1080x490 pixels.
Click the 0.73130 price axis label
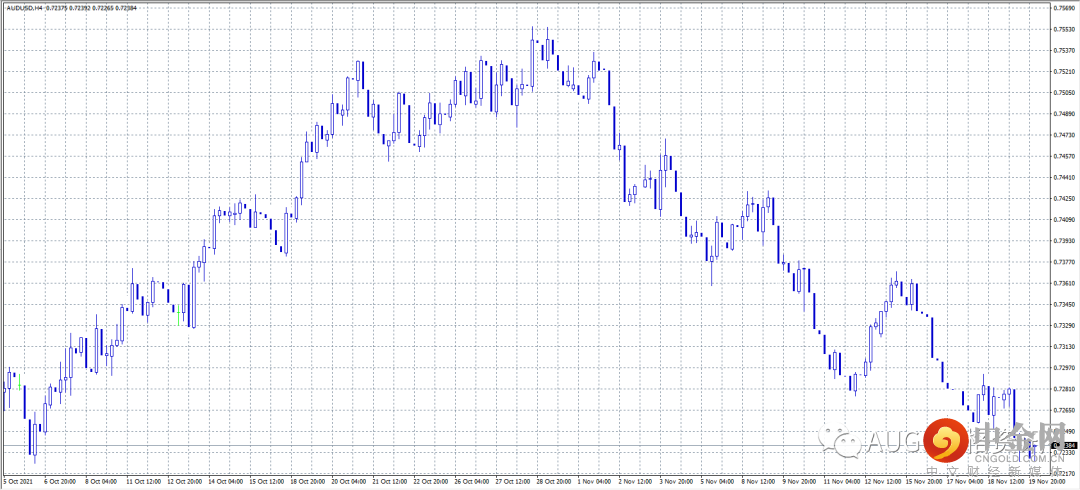pos(1065,347)
